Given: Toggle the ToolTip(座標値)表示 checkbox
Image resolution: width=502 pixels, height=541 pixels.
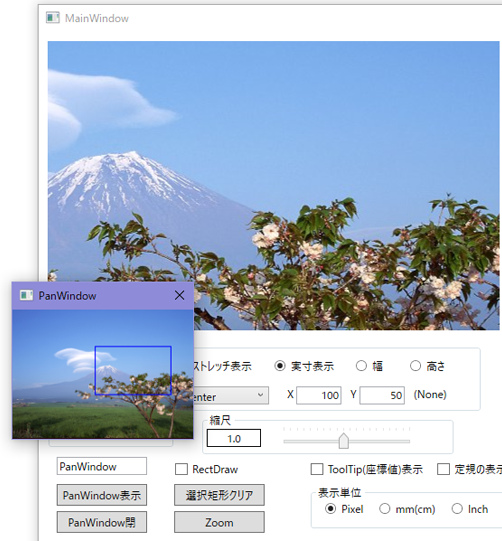Looking at the screenshot, I should tap(317, 469).
